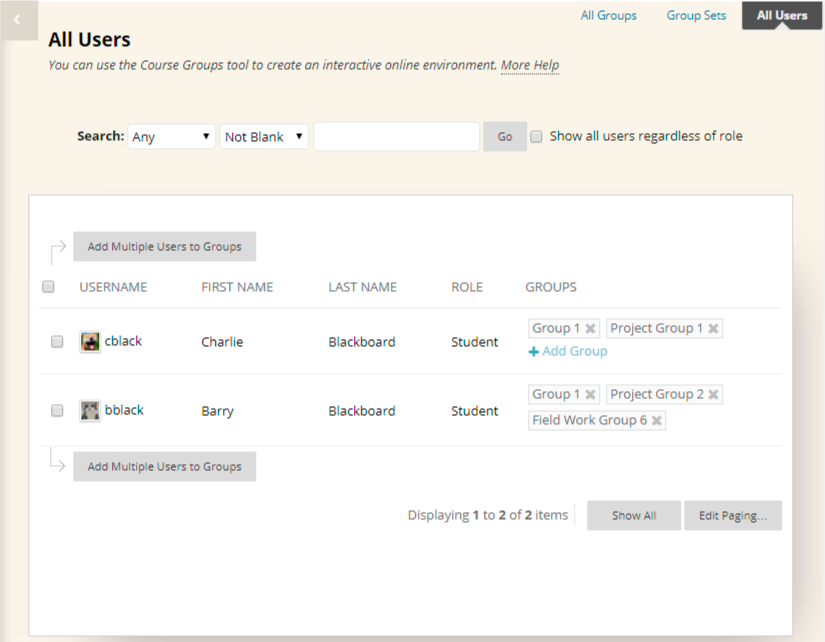
Task: Sort by FIRST NAME column header
Action: coord(237,287)
